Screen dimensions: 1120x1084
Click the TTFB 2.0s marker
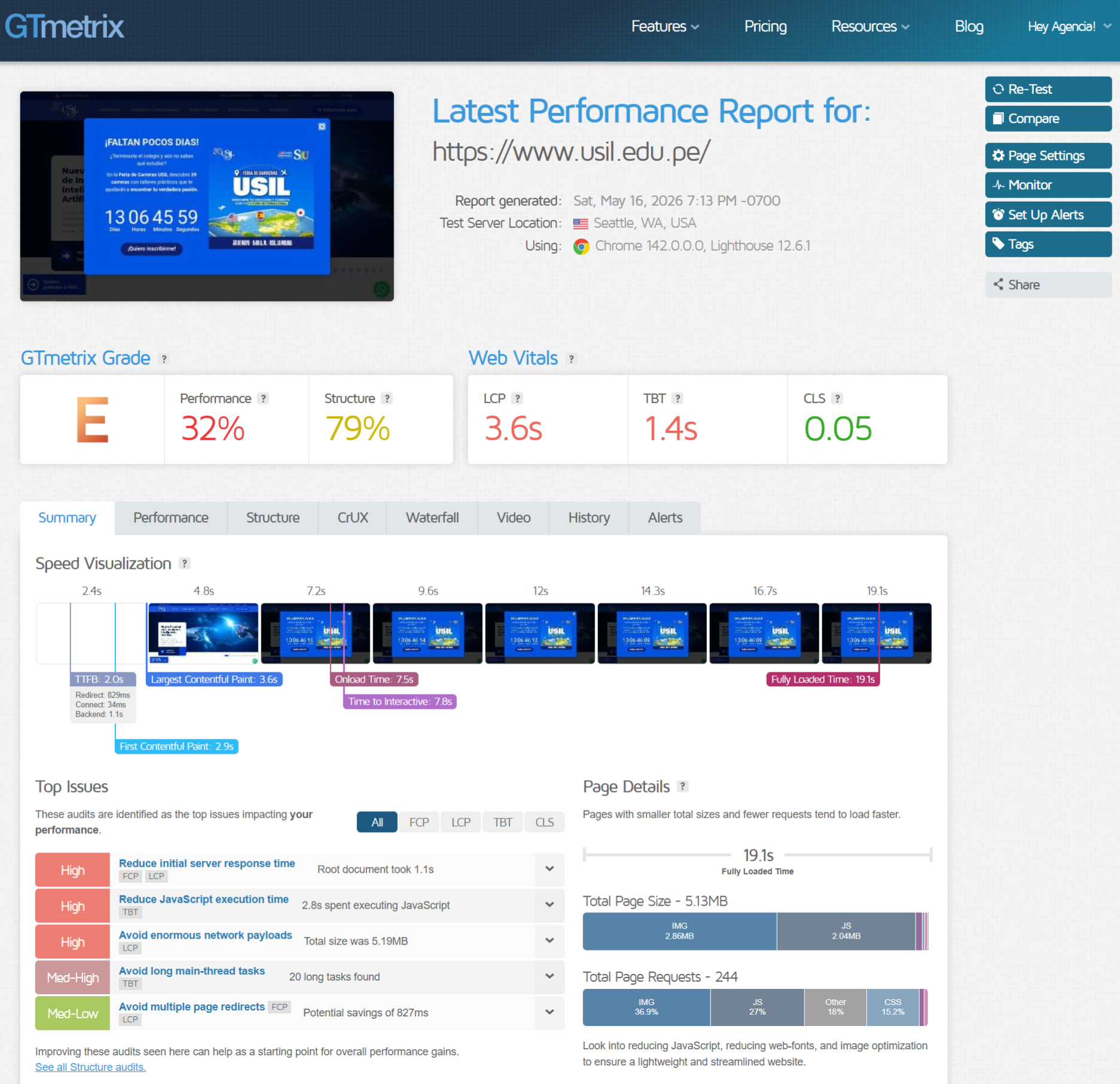tap(103, 680)
